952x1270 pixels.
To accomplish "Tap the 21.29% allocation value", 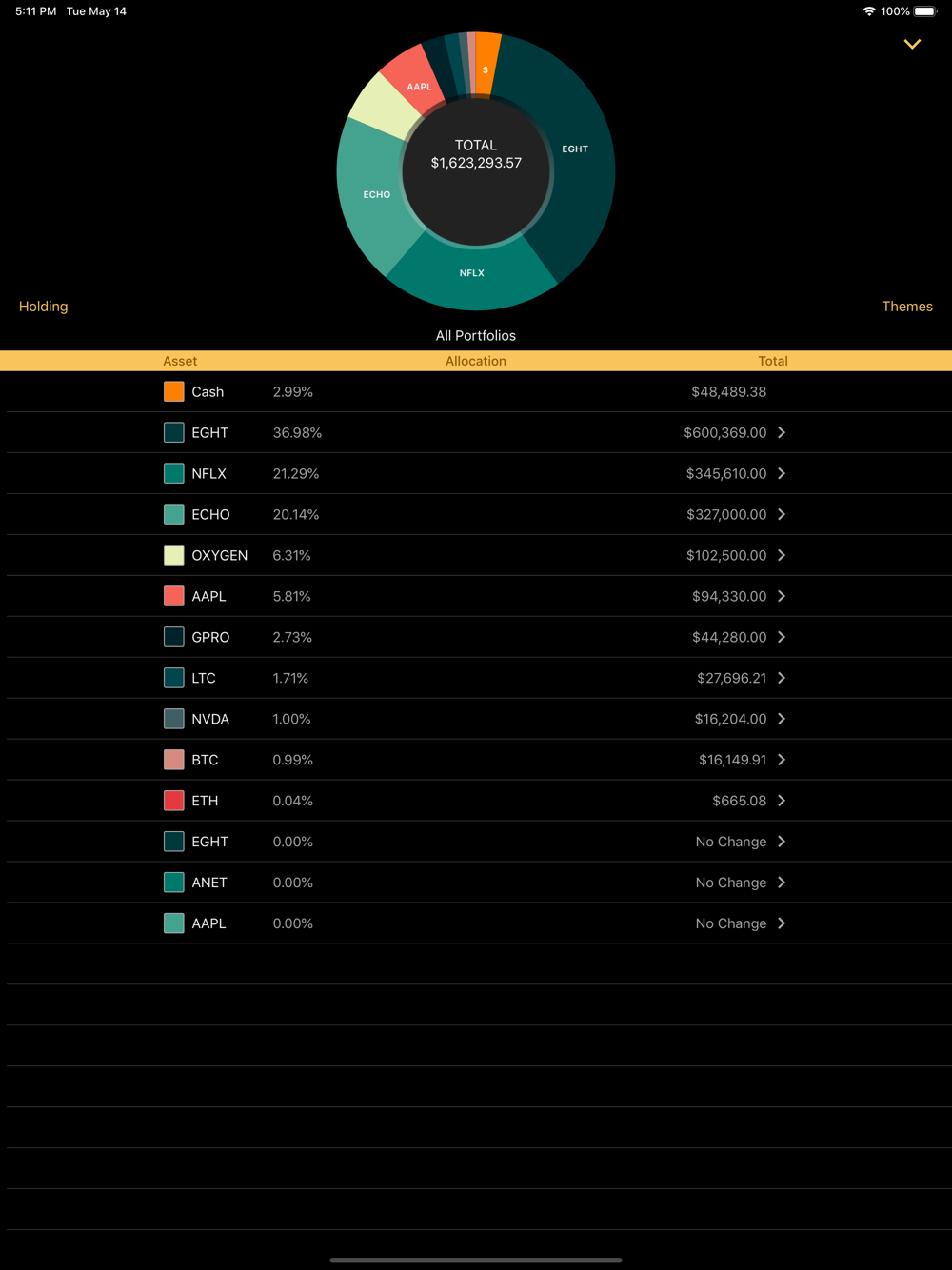I will 296,473.
